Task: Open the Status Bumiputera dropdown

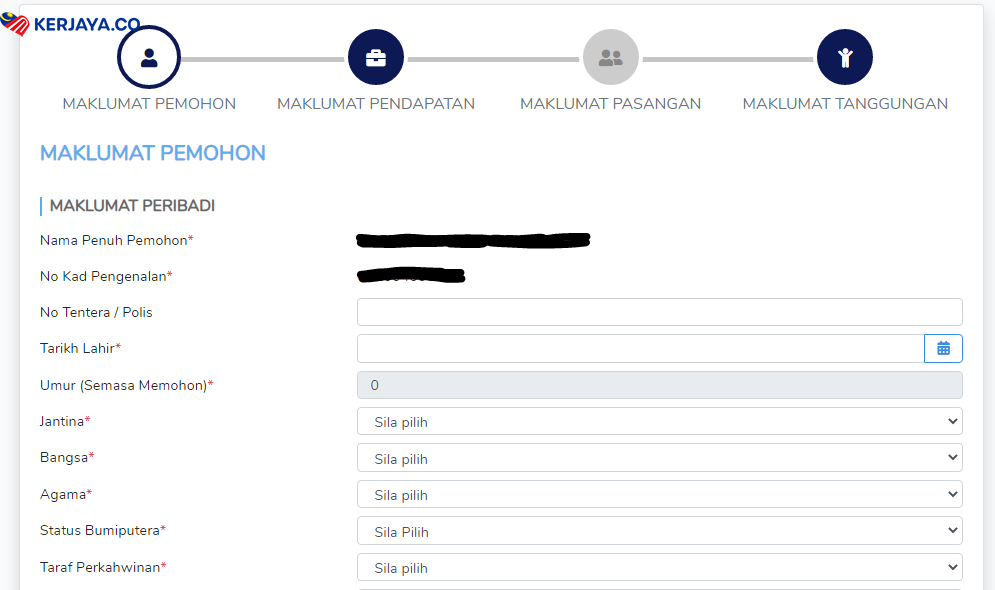Action: [659, 531]
